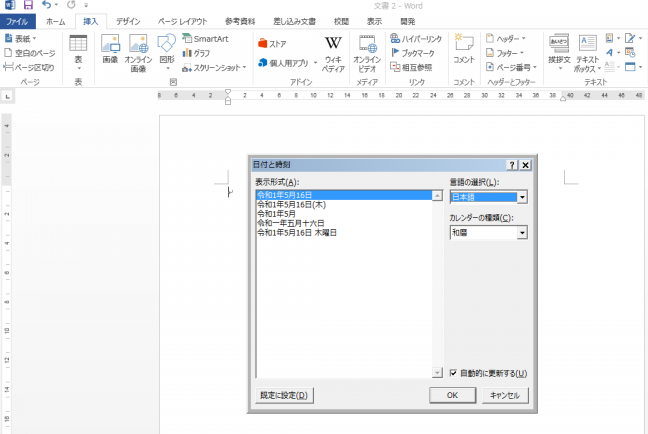The height and width of the screenshot is (434, 648).
Task: Insert a 空白のページ blank page
Action: click(30, 53)
